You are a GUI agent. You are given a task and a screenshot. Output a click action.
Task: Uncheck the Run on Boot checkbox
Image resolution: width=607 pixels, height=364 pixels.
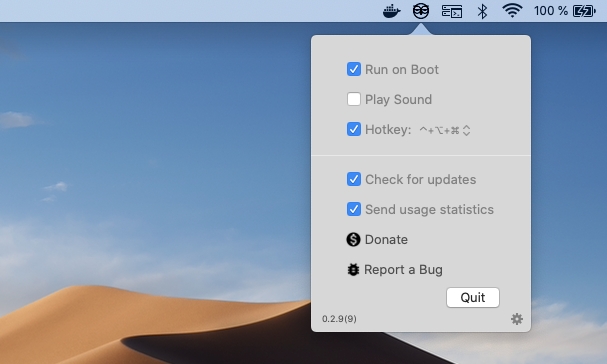(x=354, y=69)
